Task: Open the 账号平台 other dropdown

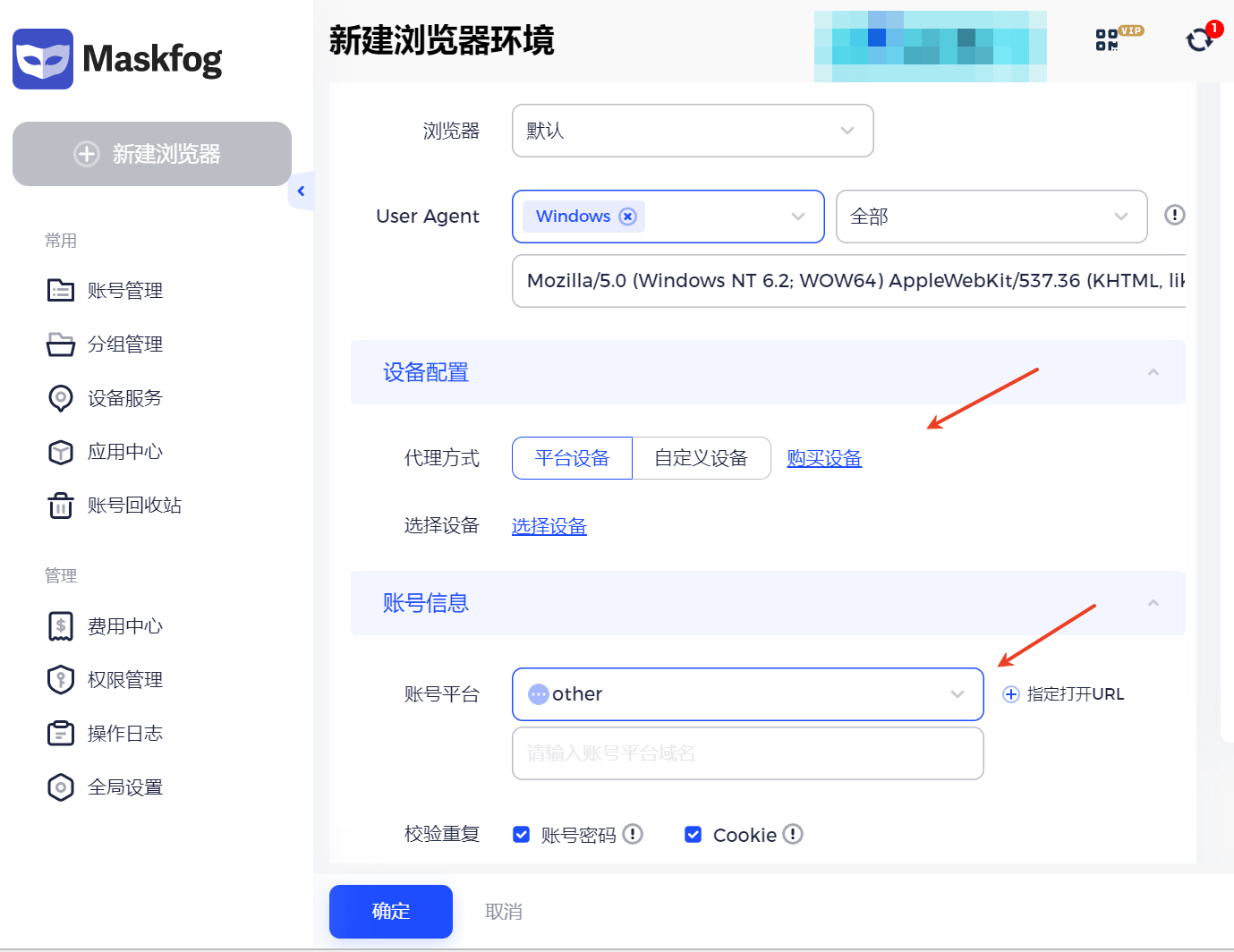Action: (748, 694)
